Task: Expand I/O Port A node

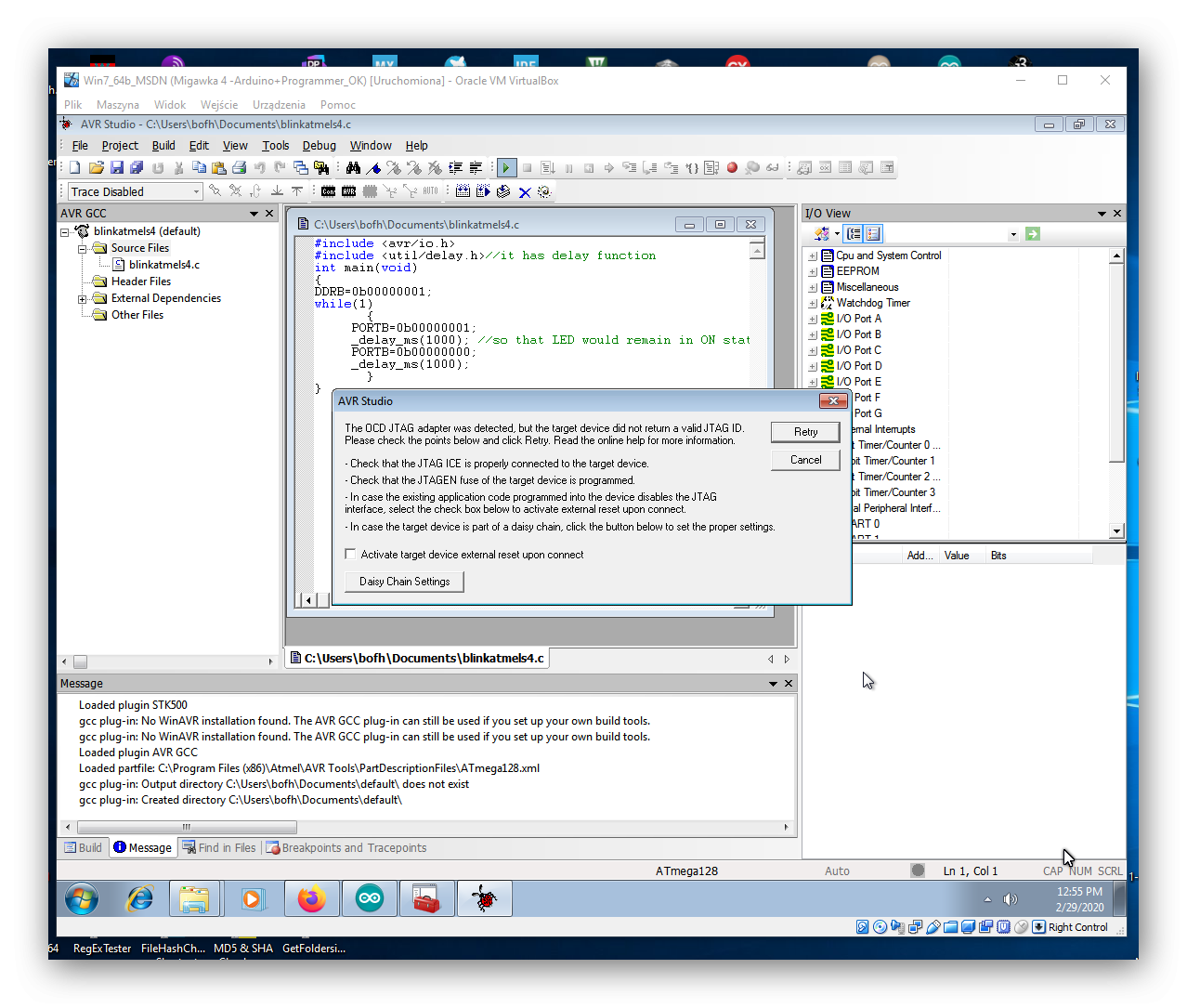Action: pos(813,320)
